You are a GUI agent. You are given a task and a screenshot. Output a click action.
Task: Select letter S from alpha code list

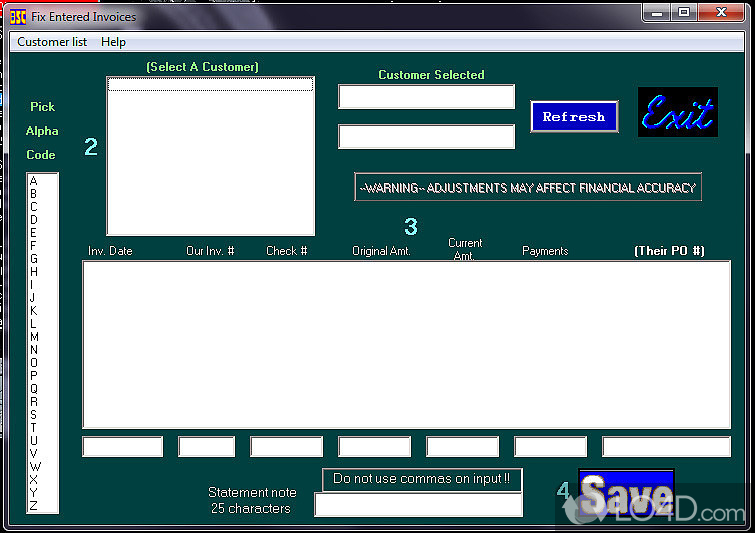pos(34,415)
